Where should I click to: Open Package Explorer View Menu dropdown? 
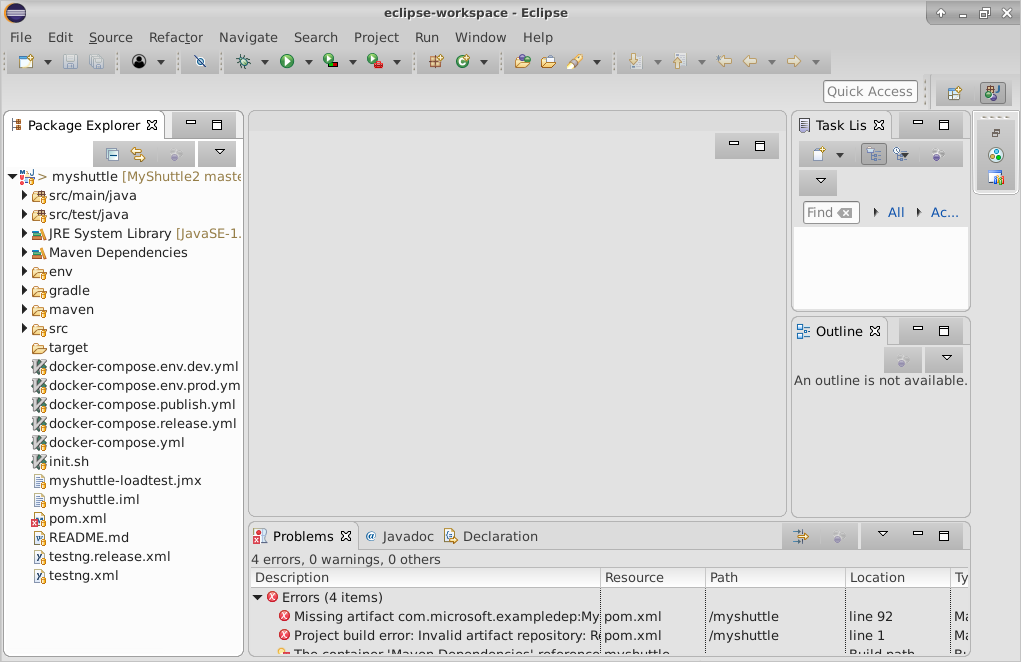[217, 154]
